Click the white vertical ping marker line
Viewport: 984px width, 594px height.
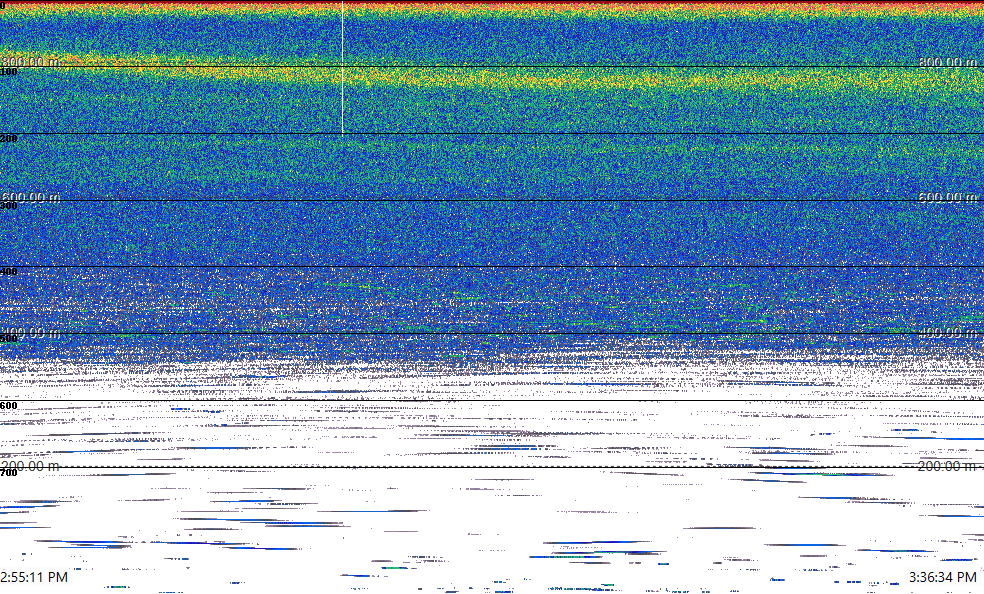[x=343, y=67]
